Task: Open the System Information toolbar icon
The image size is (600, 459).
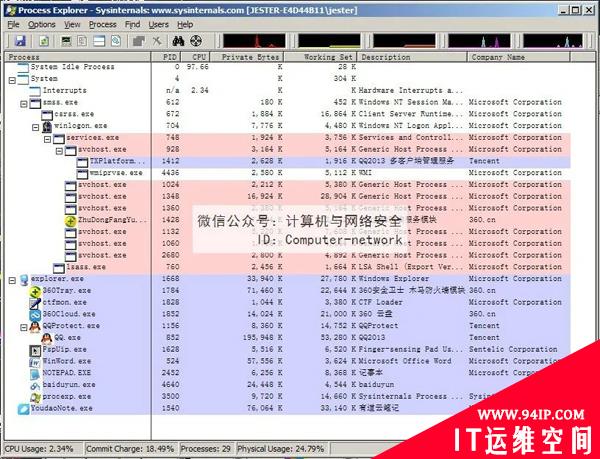Action: pos(66,41)
